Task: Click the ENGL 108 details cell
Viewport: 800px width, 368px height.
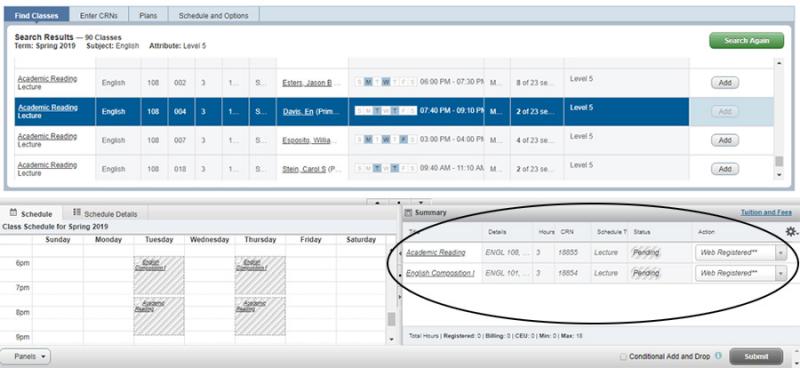Action: click(507, 253)
